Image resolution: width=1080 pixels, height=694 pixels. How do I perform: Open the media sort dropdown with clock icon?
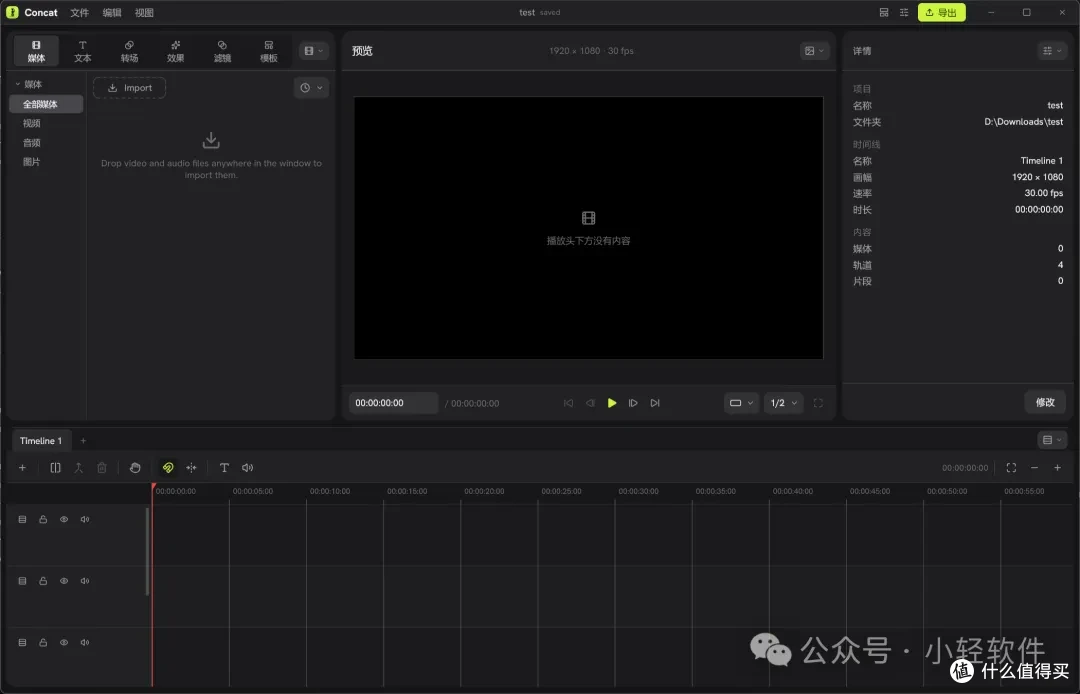tap(311, 87)
